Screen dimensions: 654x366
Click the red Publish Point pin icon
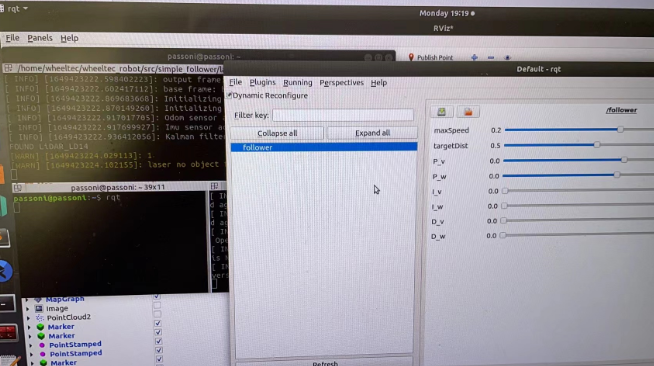pos(411,57)
